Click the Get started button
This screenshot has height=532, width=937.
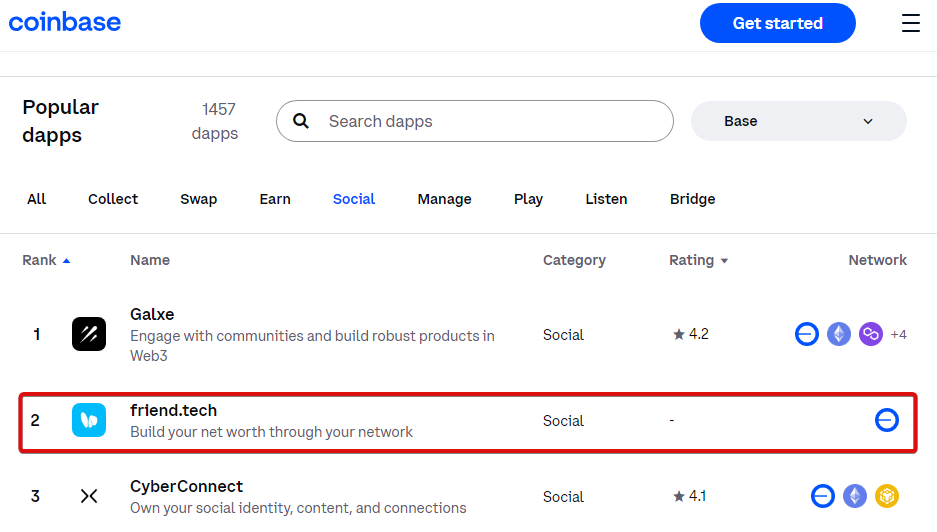(777, 23)
